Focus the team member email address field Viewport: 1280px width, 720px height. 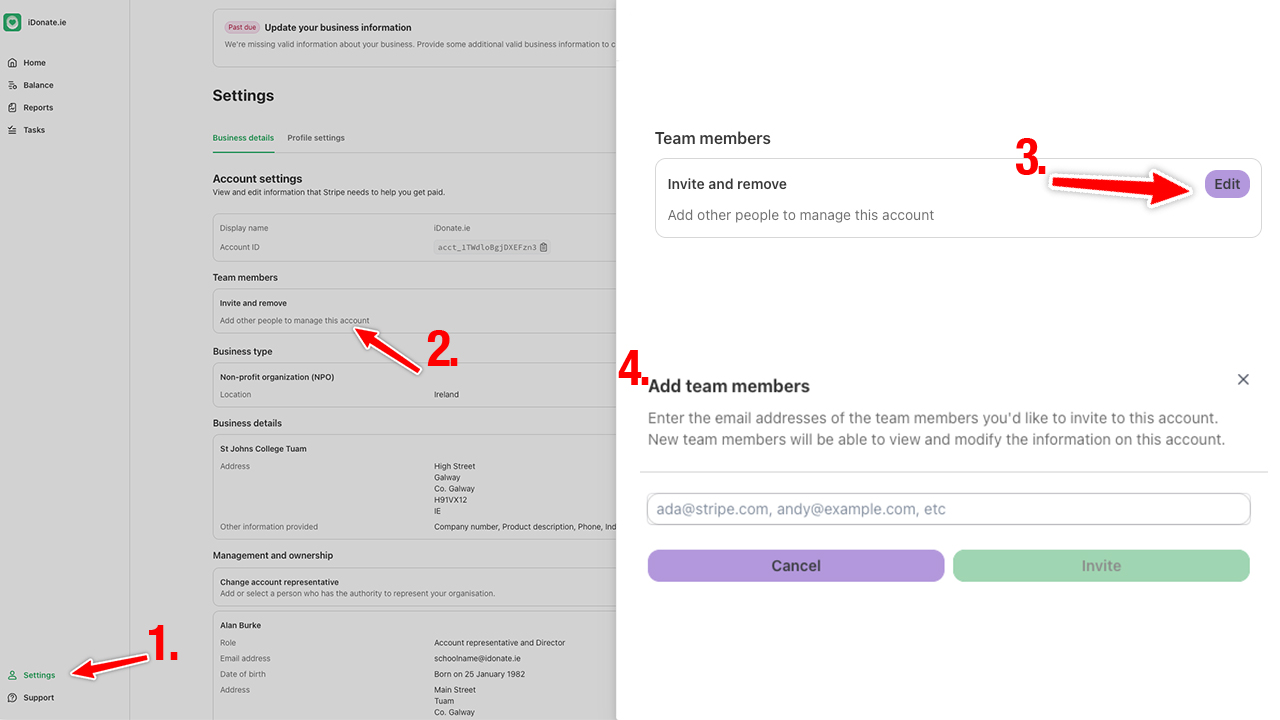[x=949, y=509]
